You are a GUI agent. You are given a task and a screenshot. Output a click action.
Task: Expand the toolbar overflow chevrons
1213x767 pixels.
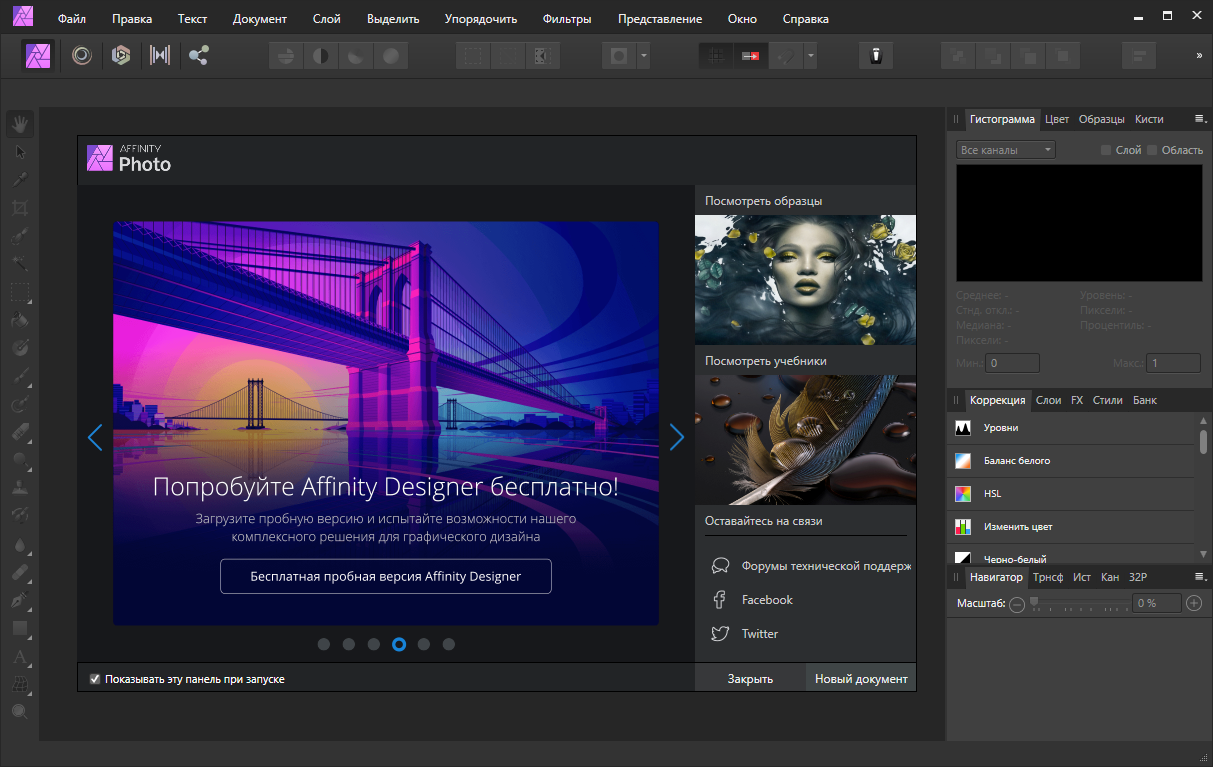coord(1199,56)
